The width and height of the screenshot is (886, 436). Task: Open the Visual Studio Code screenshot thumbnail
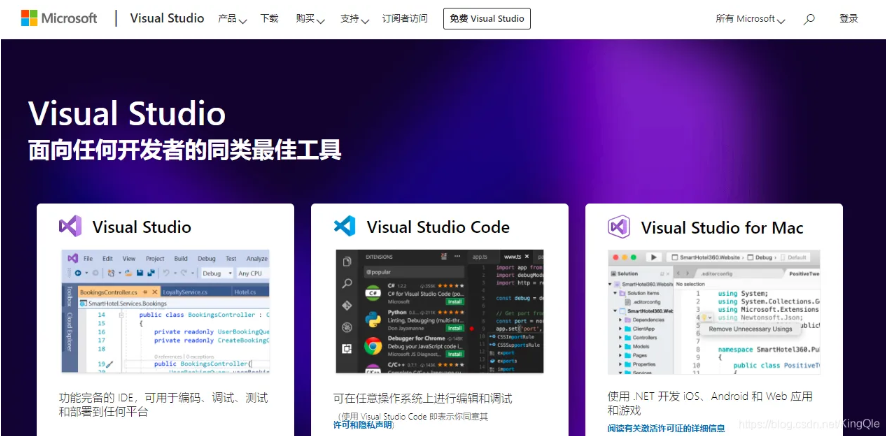440,311
